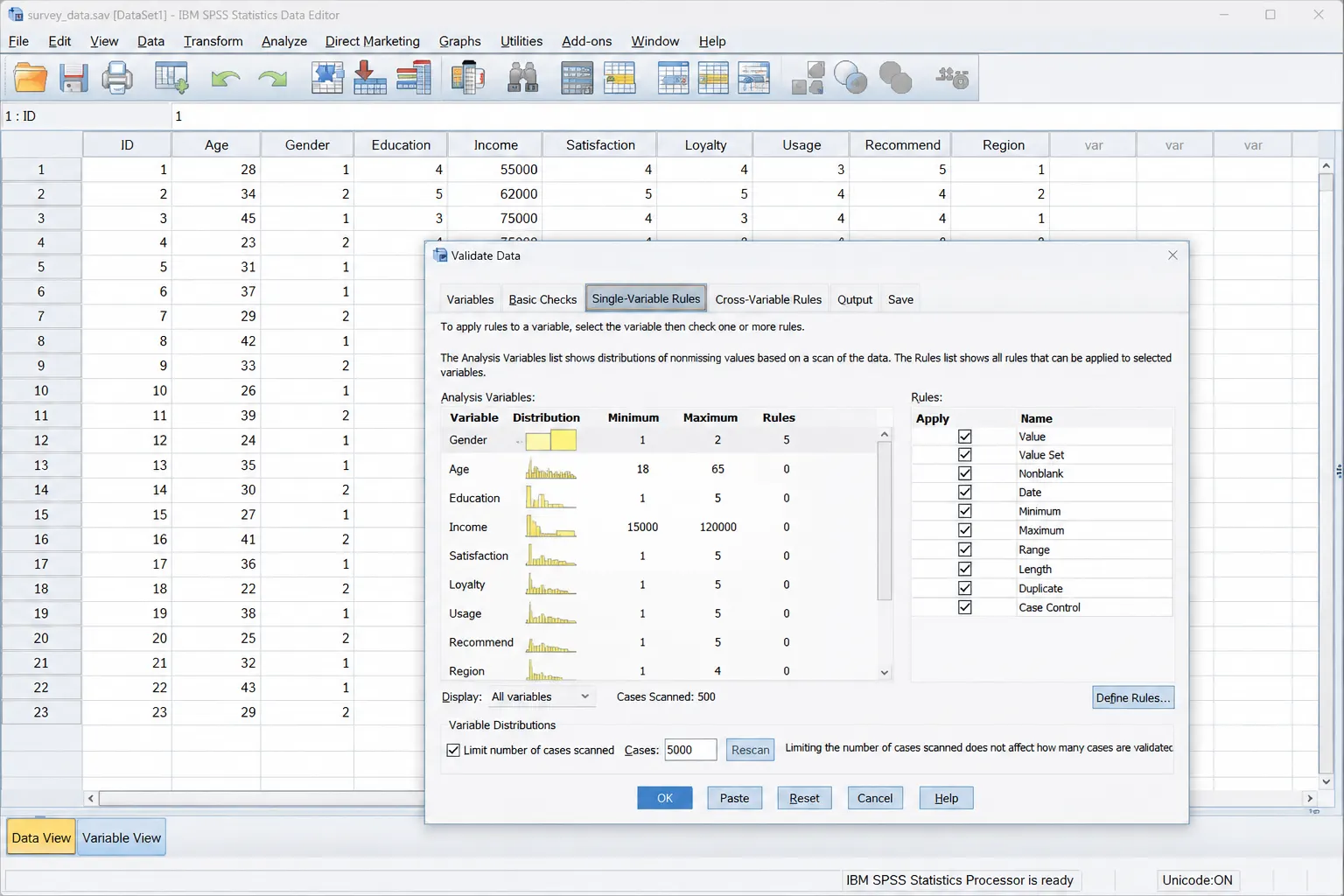Click the Run descriptive statistics icon

468,78
